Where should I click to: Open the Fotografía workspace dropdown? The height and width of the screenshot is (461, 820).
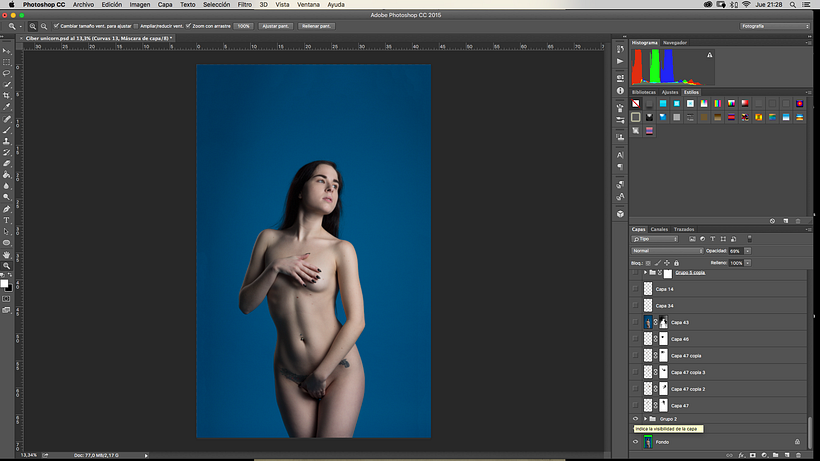click(775, 26)
